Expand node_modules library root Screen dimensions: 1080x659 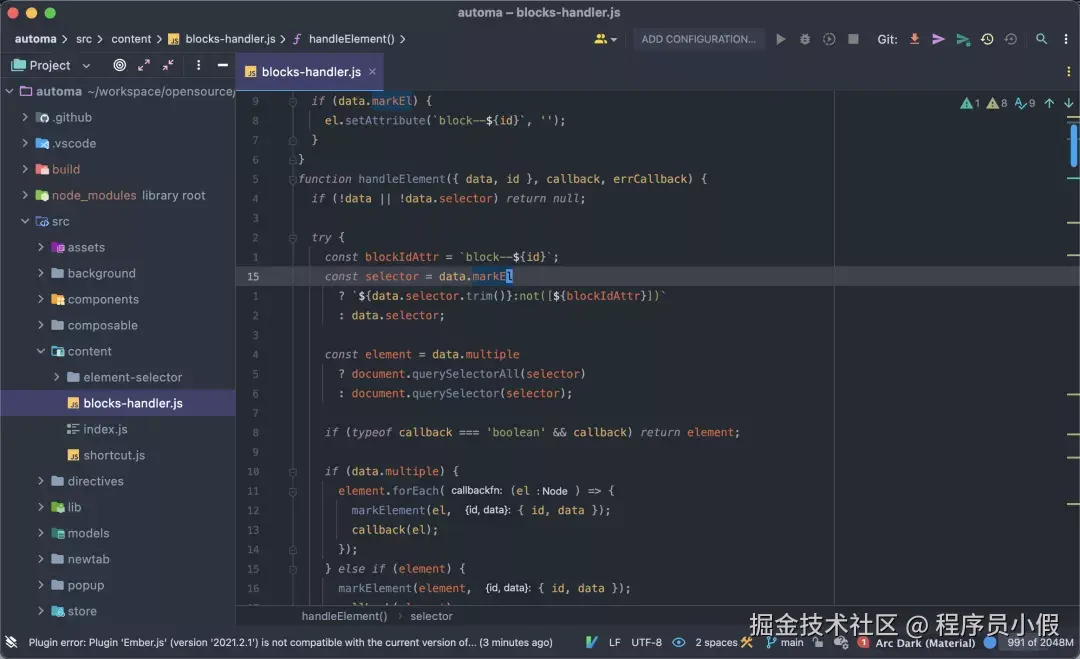[25, 195]
